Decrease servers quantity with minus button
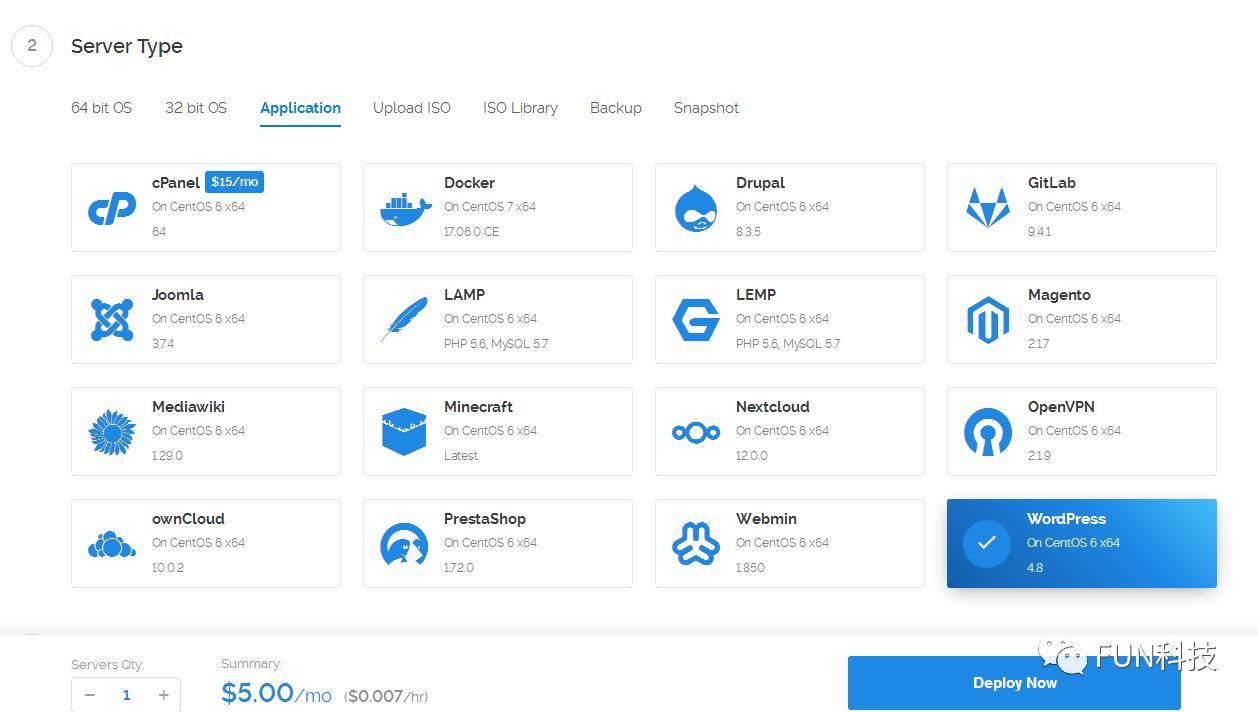Viewport: 1258px width, 712px height. pyautogui.click(x=90, y=695)
